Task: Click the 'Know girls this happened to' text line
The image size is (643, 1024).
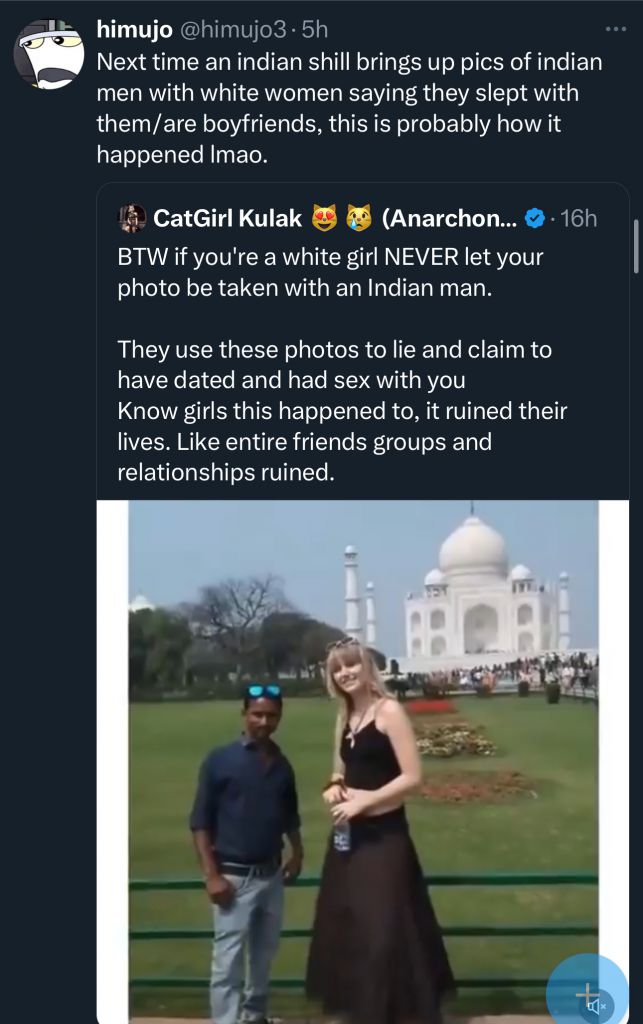Action: (x=342, y=410)
